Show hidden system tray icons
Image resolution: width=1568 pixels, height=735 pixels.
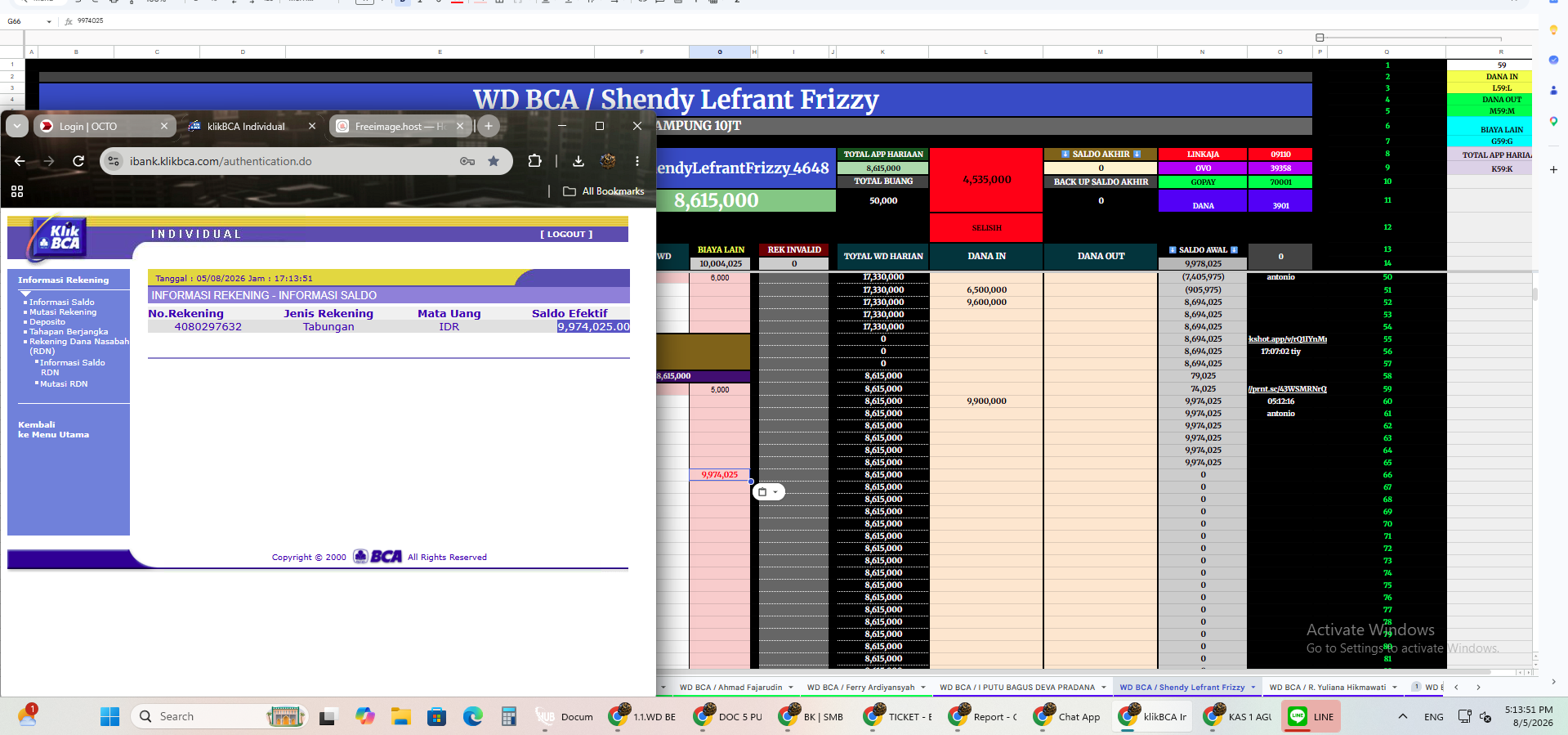pos(1403,717)
